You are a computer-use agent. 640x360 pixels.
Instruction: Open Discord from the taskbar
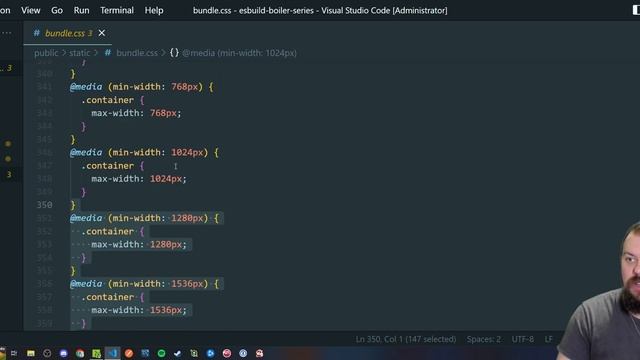(63, 353)
